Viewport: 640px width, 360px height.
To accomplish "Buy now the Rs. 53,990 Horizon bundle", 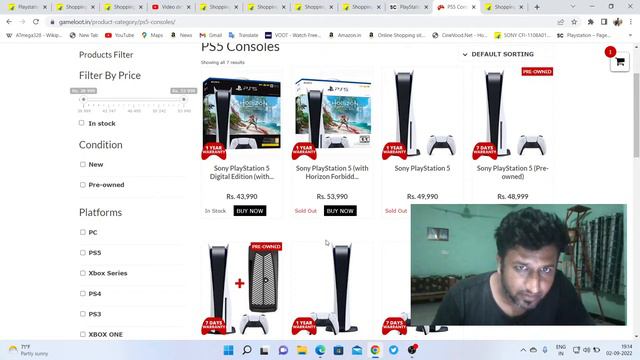I will click(x=340, y=211).
